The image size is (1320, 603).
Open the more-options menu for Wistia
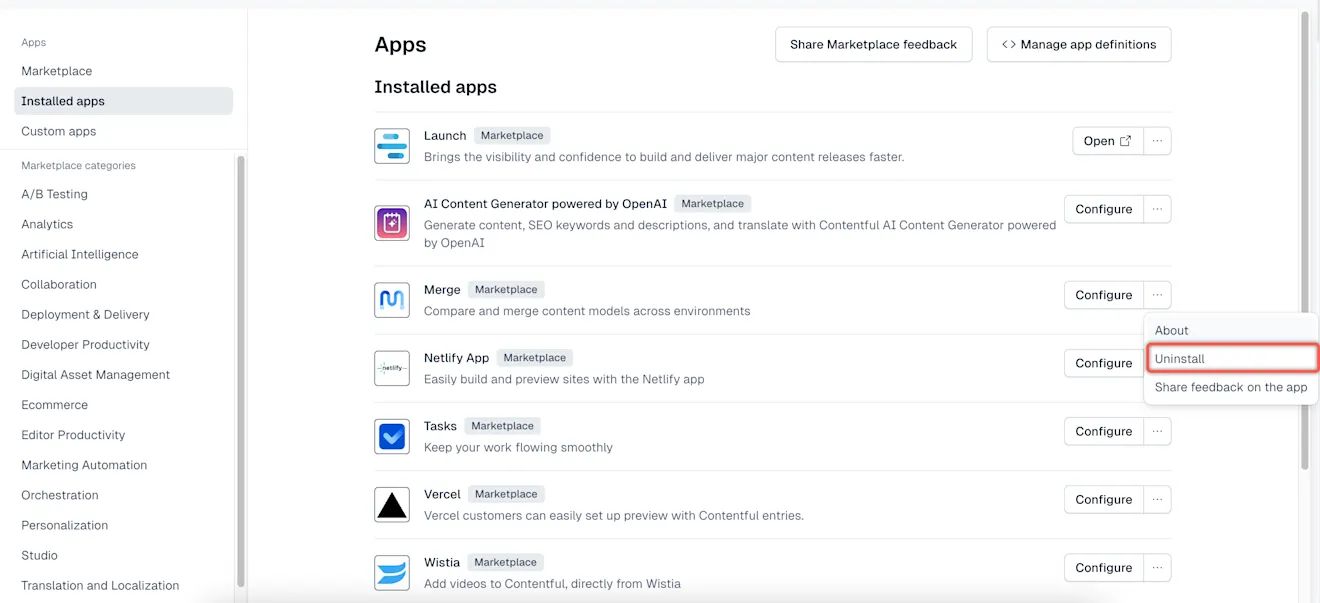[x=1157, y=567]
